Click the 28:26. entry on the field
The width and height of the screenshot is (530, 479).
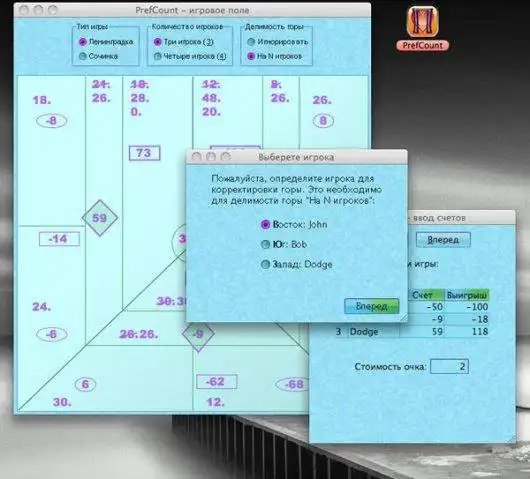[x=139, y=334]
